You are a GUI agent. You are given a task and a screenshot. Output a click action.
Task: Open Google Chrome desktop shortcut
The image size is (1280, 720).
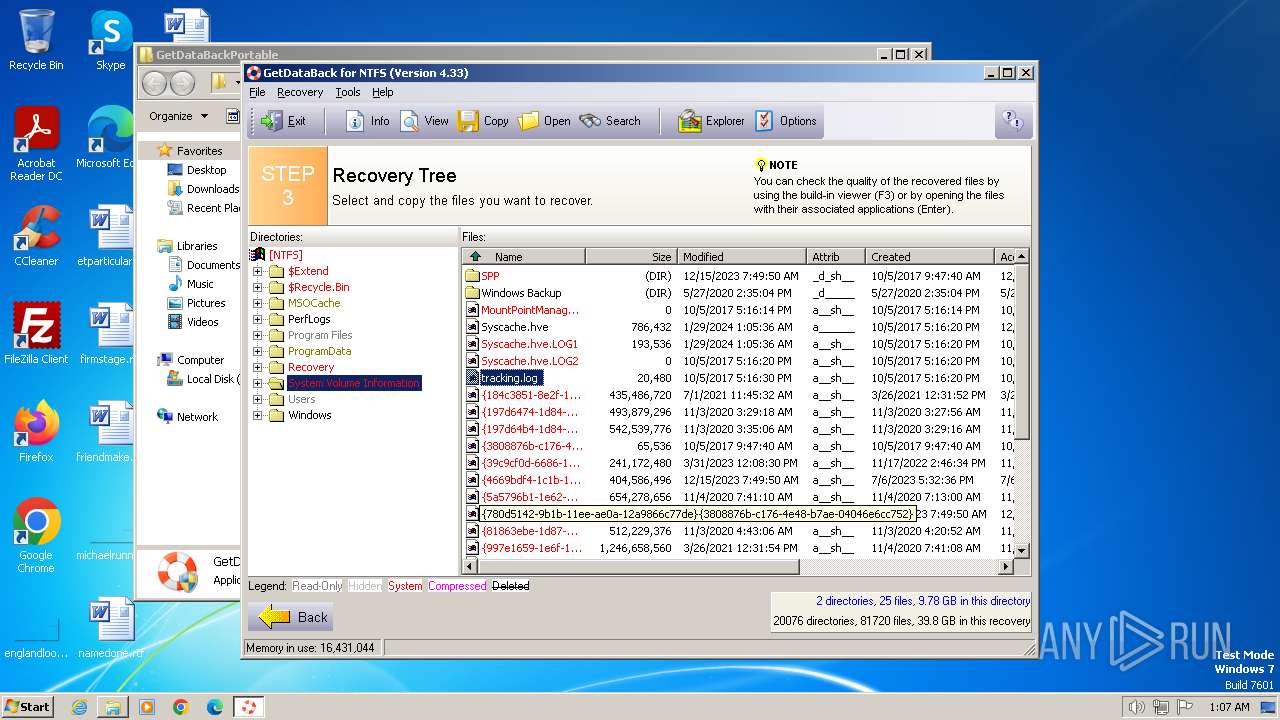coord(36,536)
